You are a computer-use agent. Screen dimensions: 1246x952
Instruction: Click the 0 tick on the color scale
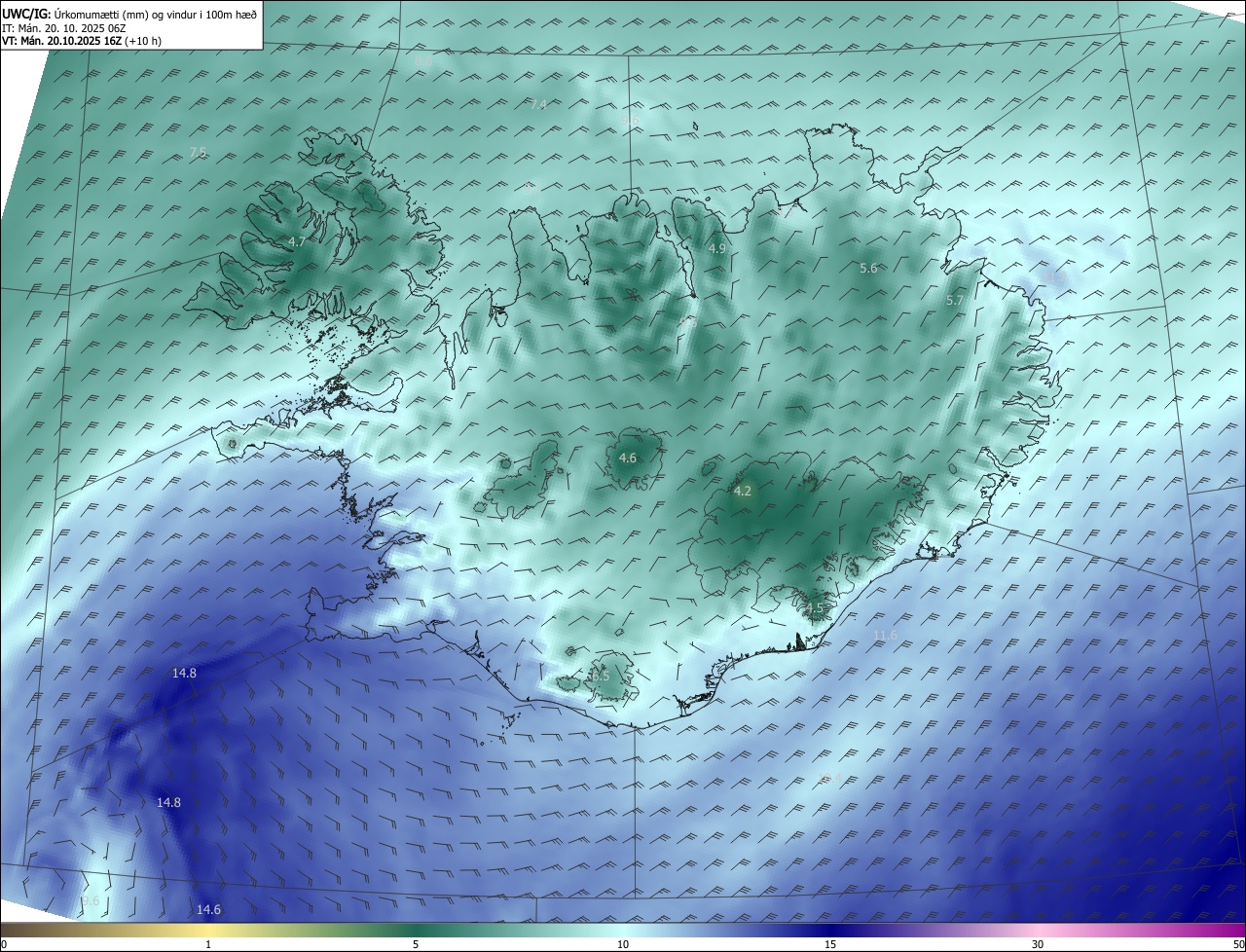click(x=4, y=944)
